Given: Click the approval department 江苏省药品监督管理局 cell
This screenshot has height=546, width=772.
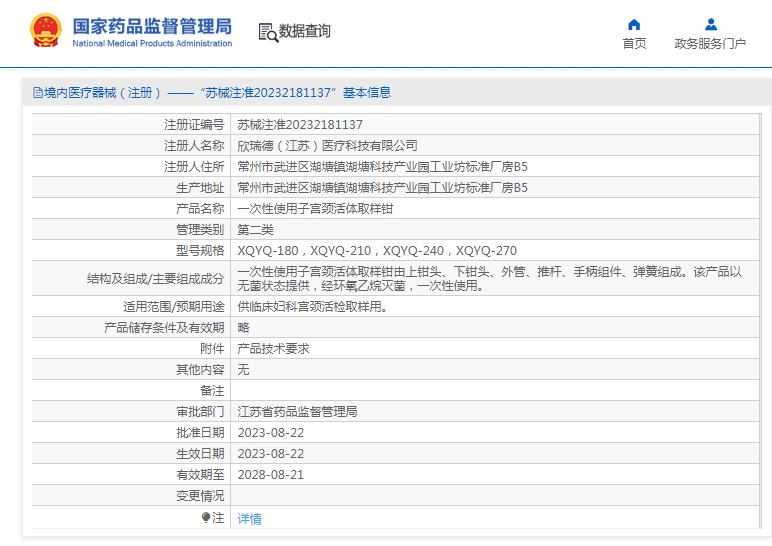Looking at the screenshot, I should point(297,412).
